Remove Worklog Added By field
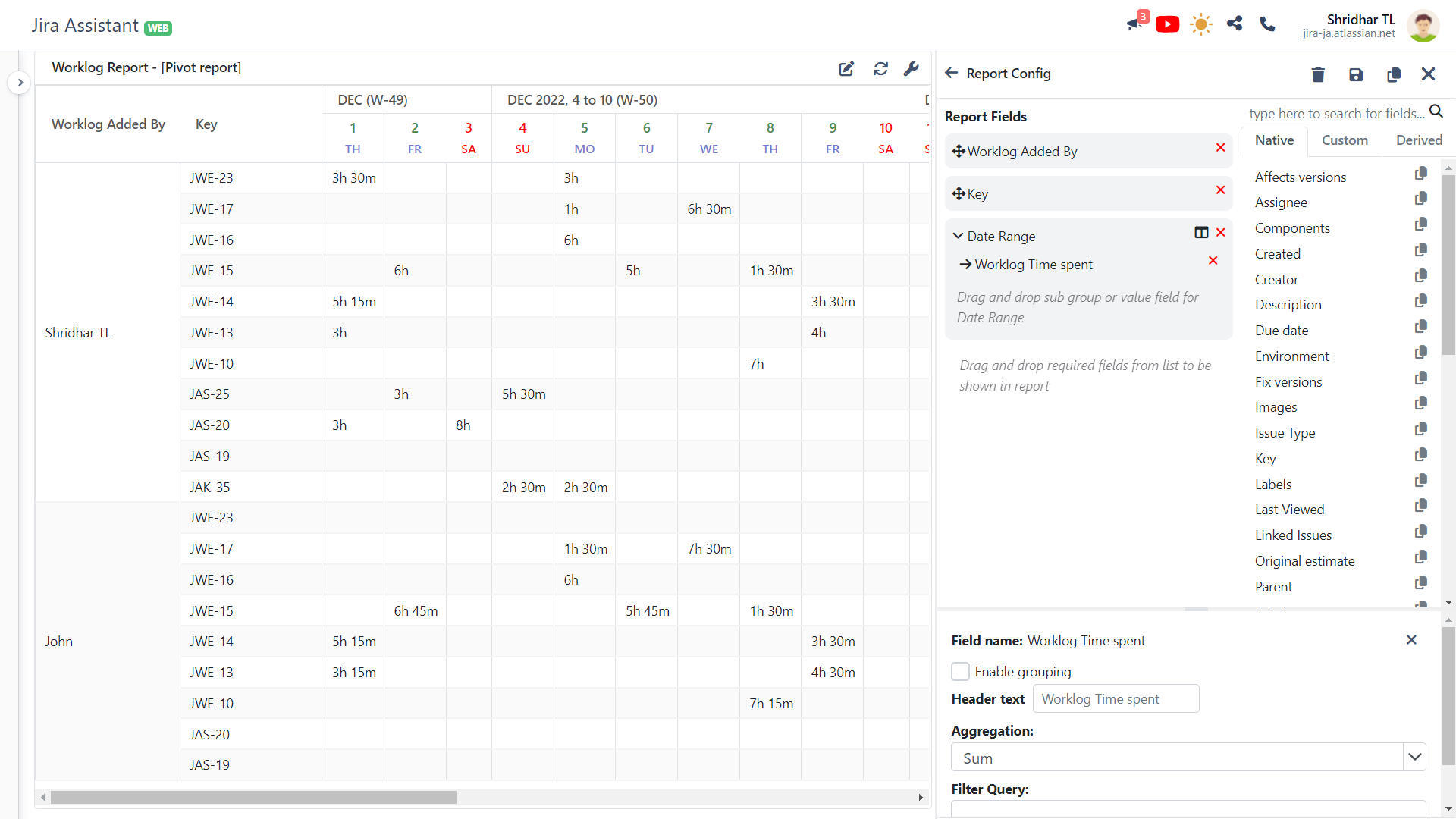1456x819 pixels. [x=1220, y=148]
